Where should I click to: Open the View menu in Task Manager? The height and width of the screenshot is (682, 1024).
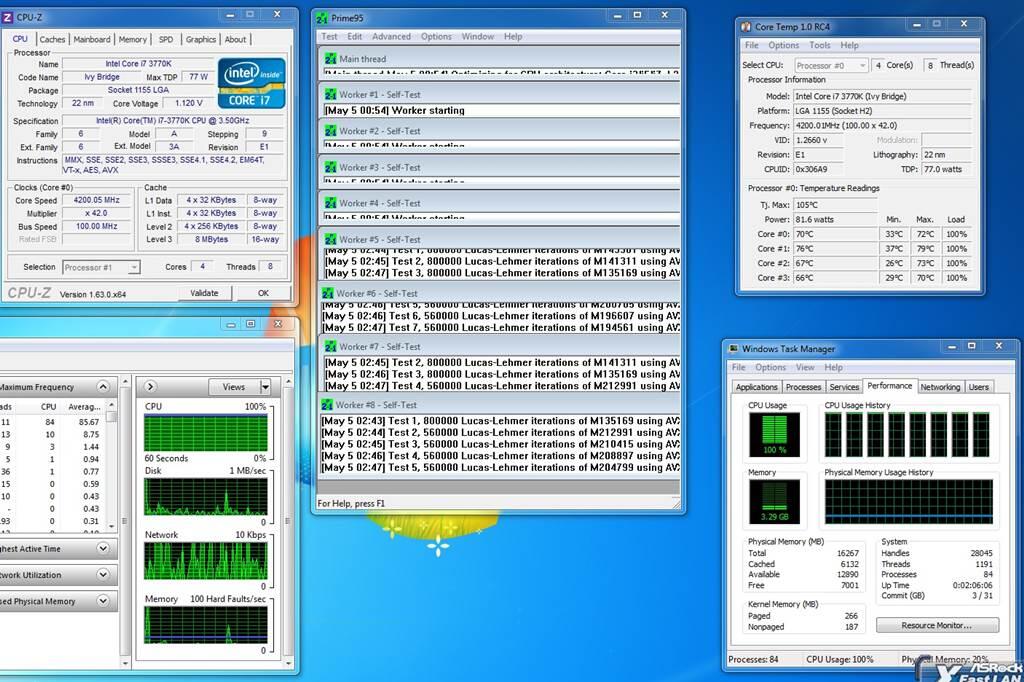(x=805, y=367)
